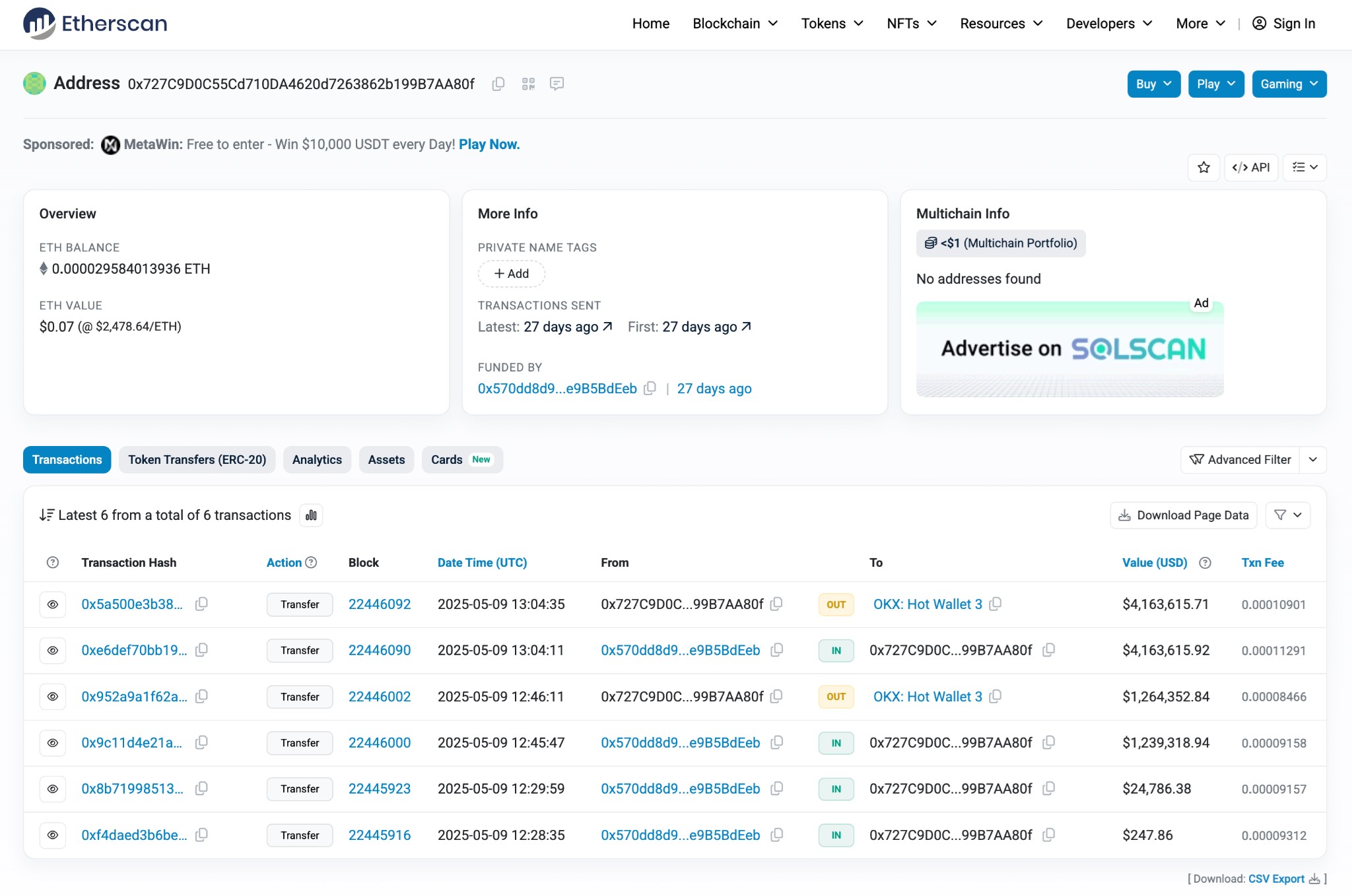Expand the Resources menu

[1001, 24]
